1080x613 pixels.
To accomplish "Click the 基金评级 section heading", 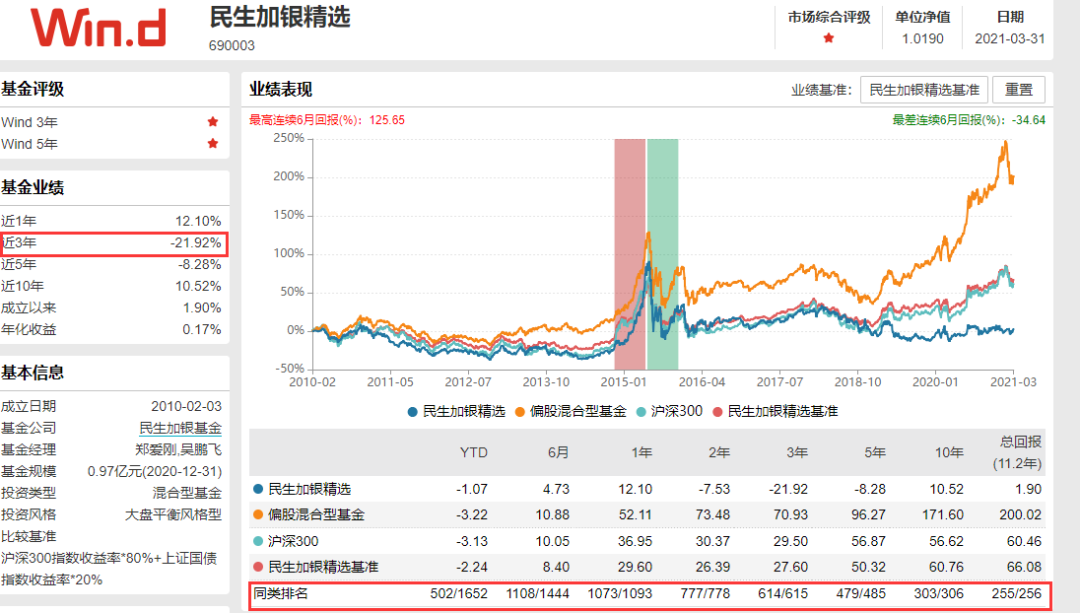I will 32,89.
